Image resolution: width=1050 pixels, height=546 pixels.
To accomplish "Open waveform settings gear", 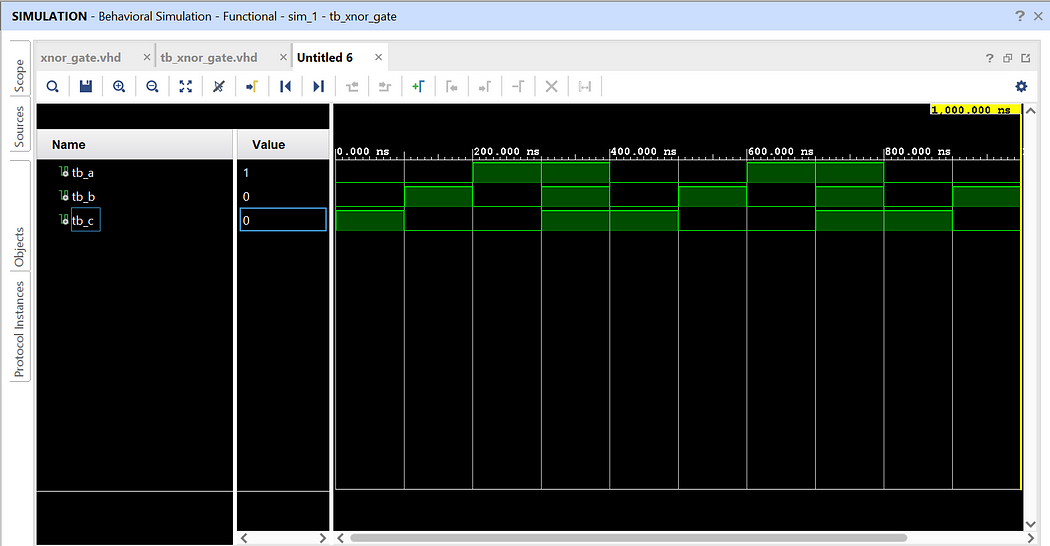I will click(x=1021, y=86).
